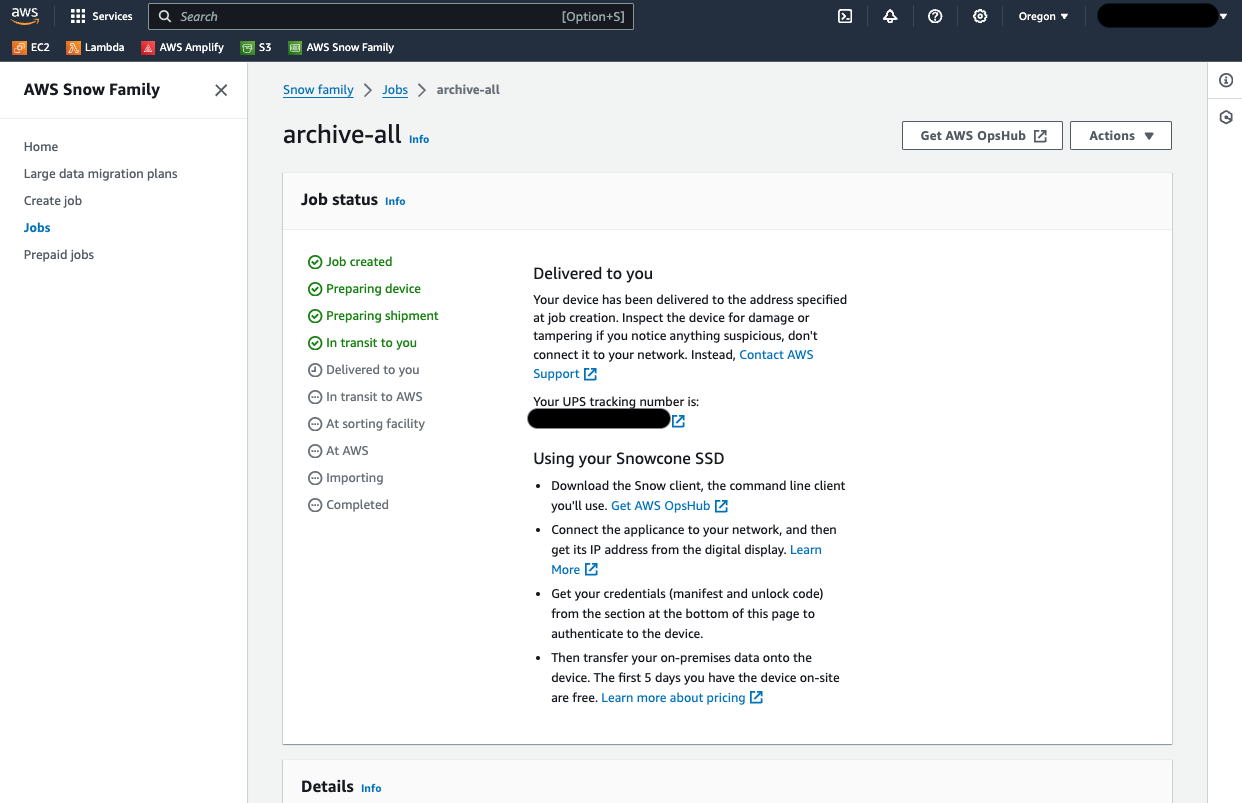Open the settings gear icon

click(x=980, y=16)
